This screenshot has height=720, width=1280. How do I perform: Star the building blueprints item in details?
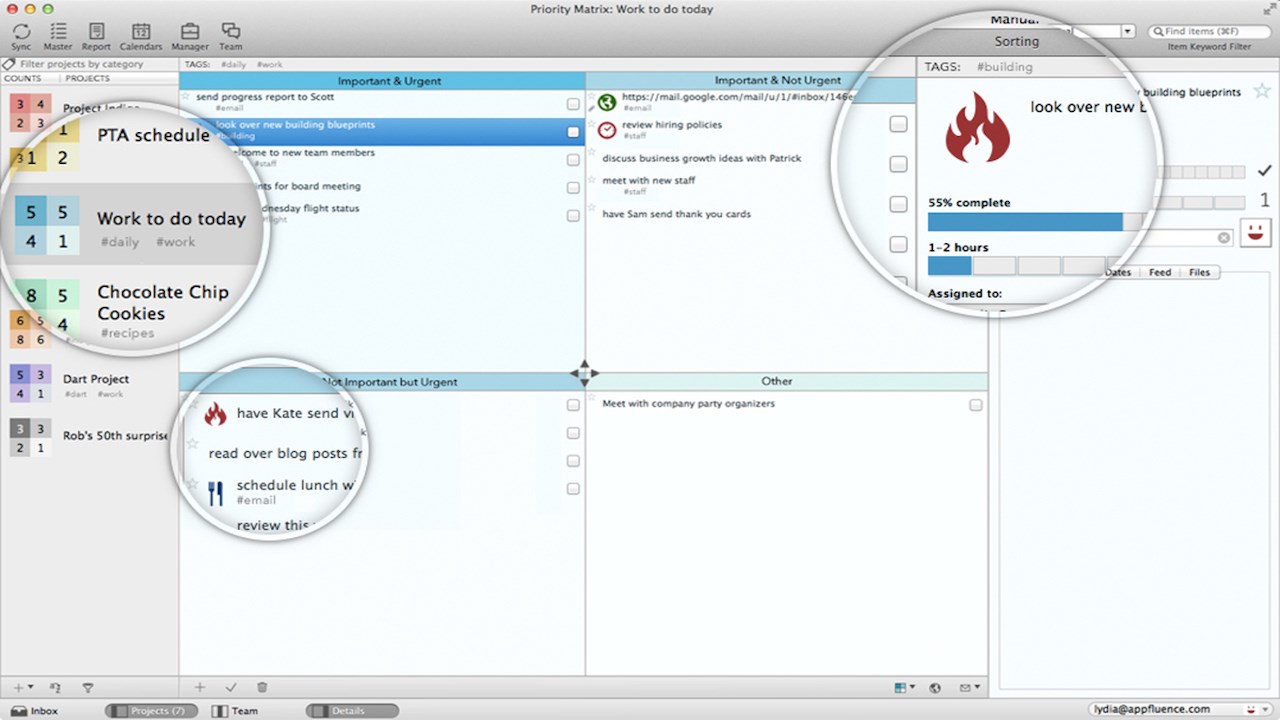(1261, 92)
